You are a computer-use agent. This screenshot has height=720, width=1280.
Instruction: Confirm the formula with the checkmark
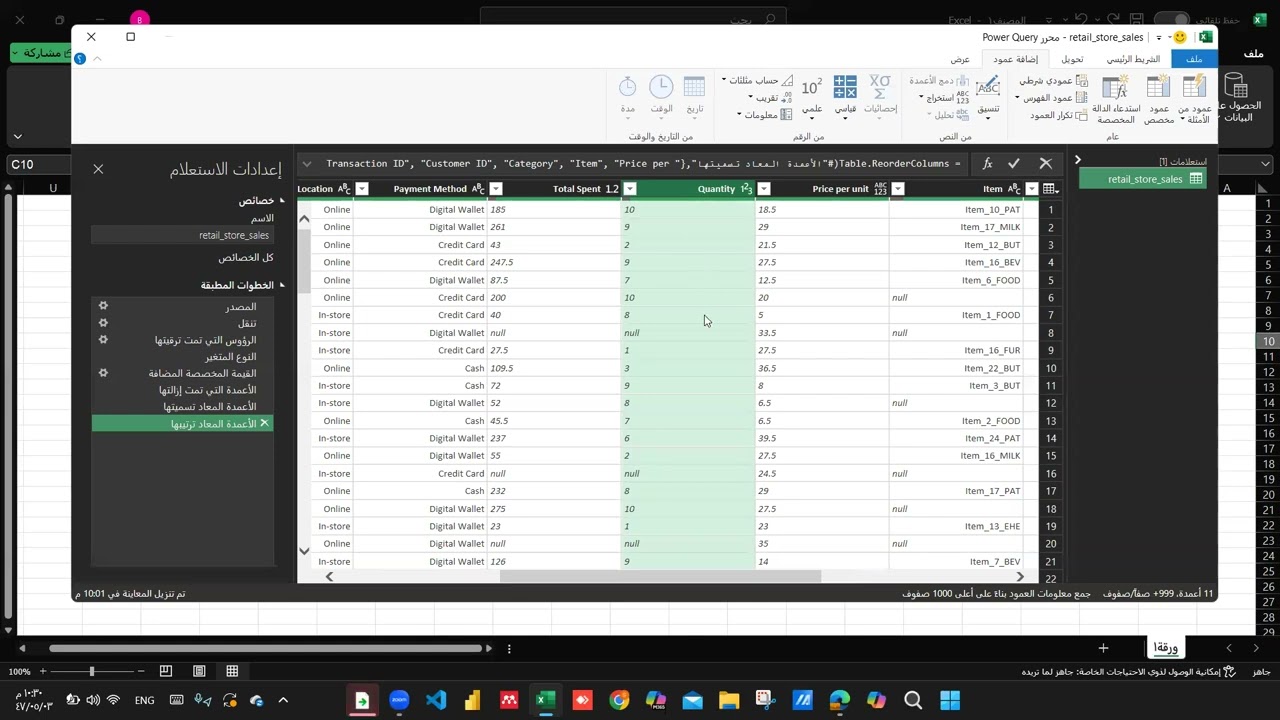coord(1014,163)
